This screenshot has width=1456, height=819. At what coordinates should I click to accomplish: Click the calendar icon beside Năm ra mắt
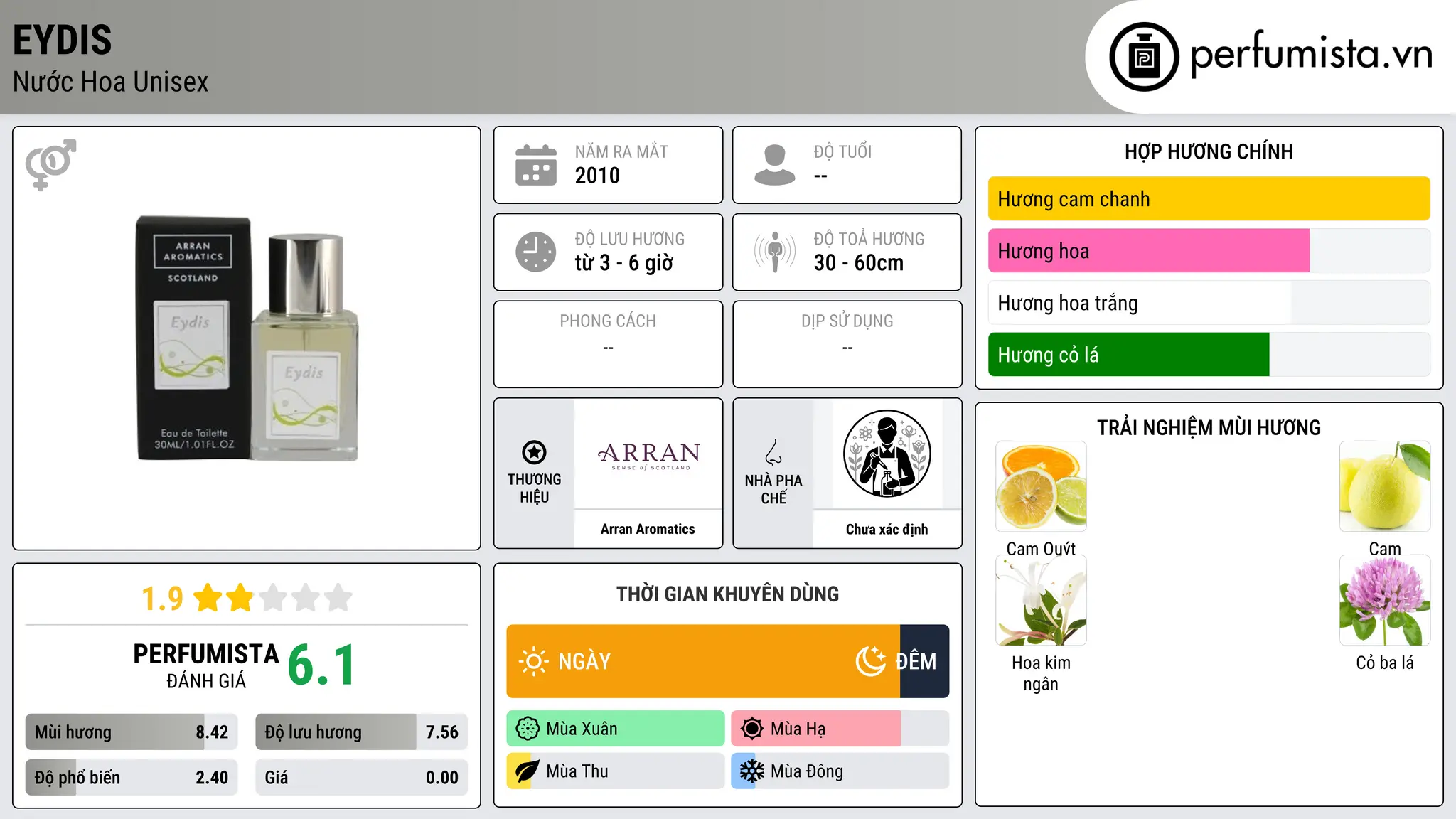[536, 165]
